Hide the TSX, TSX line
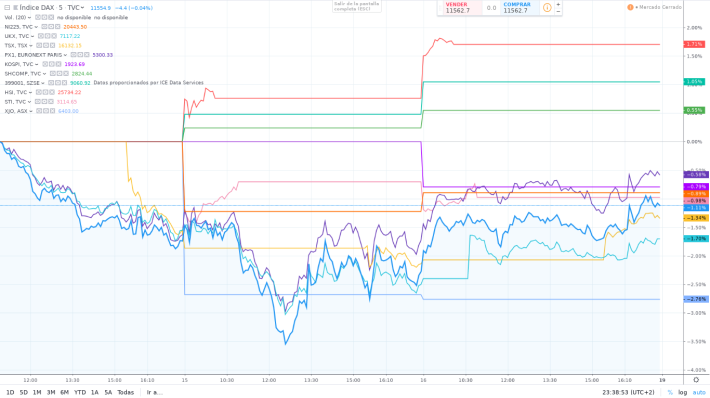This screenshot has width=710, height=398. (39, 46)
